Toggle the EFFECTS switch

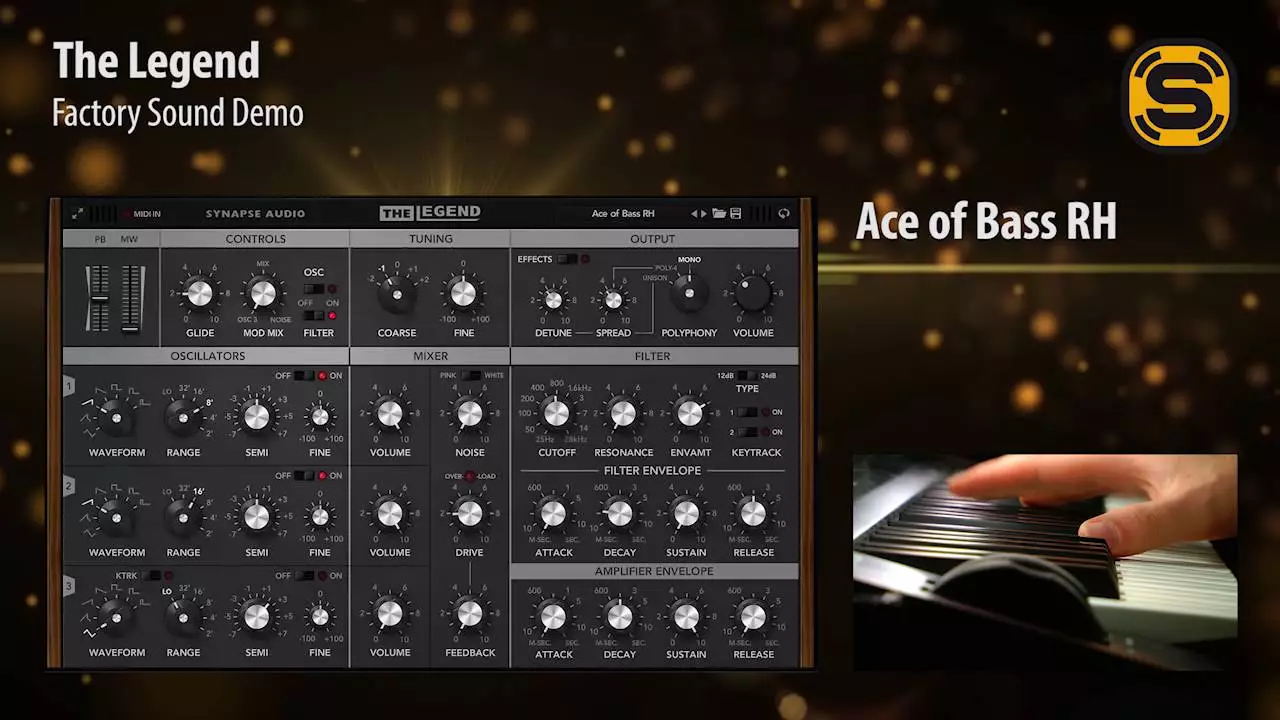click(567, 259)
